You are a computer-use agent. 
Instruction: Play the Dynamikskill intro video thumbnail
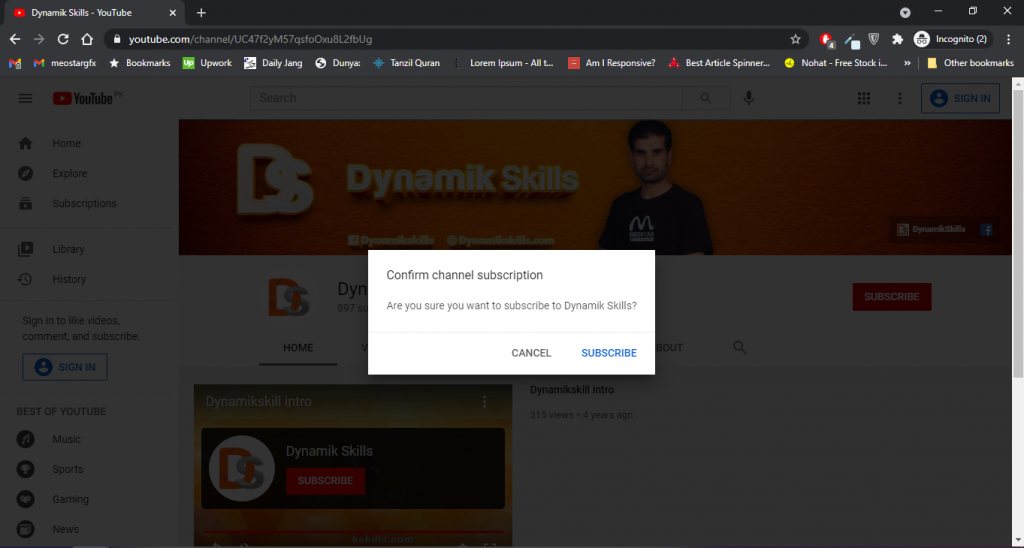point(353,465)
